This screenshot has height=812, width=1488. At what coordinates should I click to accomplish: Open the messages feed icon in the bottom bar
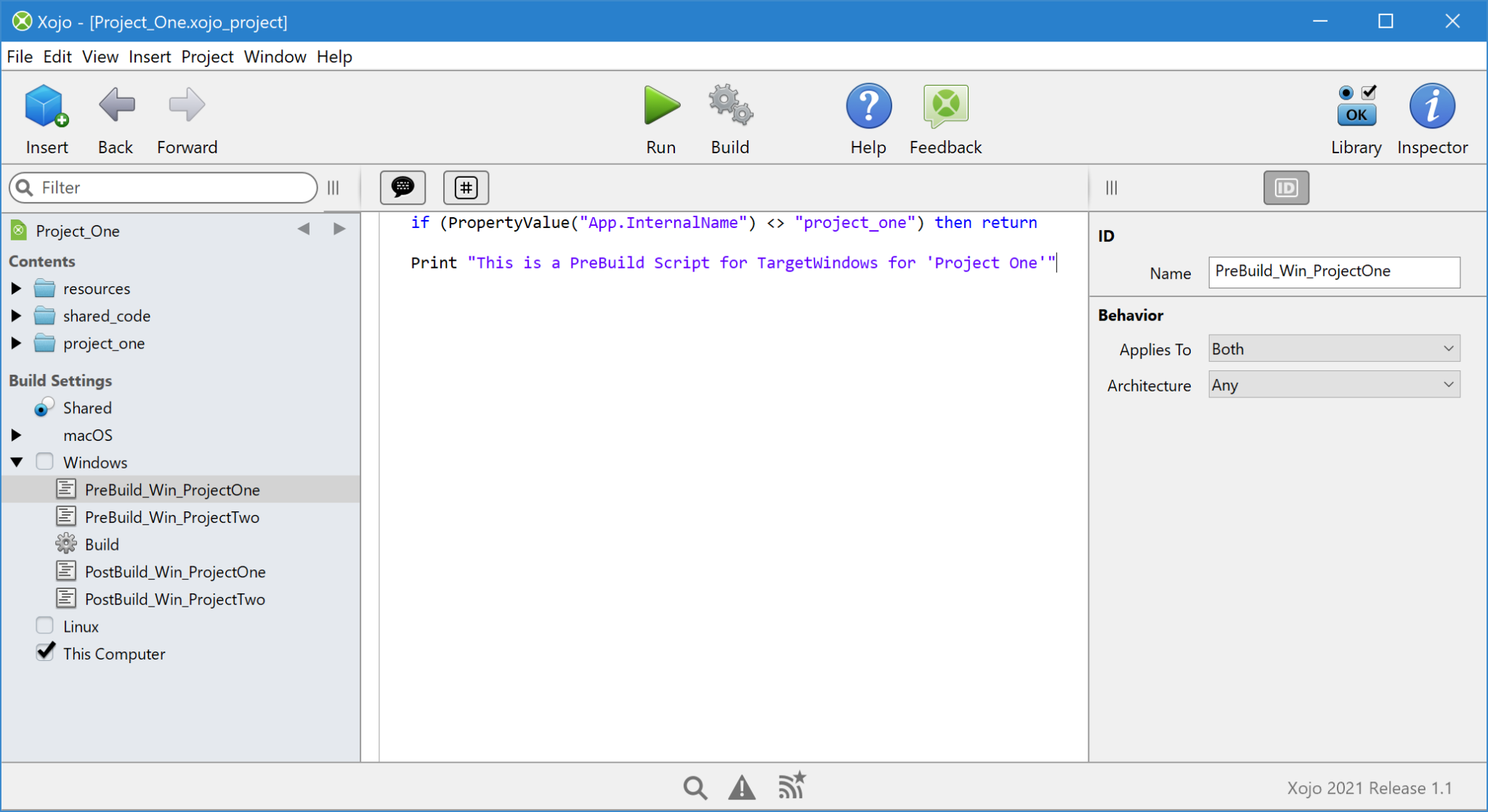[x=792, y=786]
